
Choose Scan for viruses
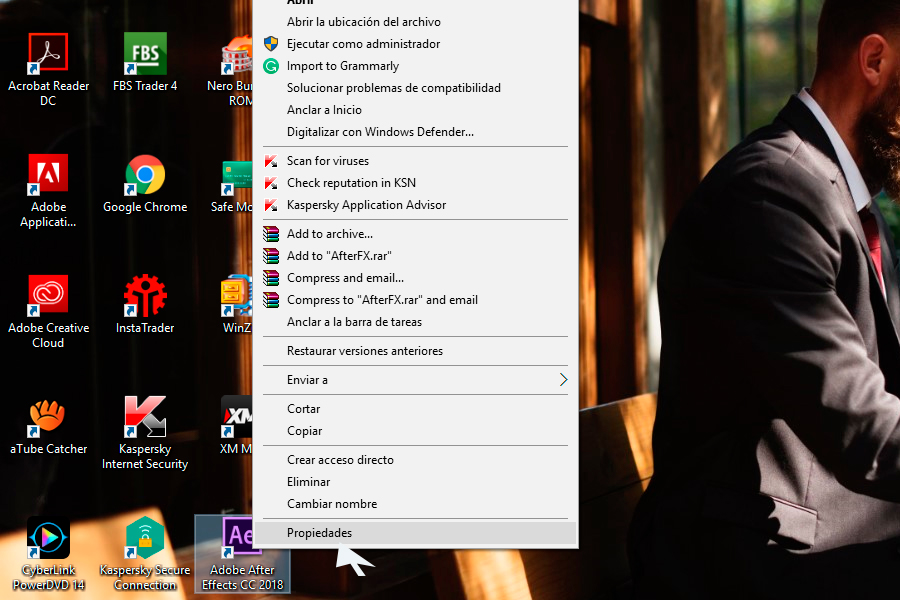point(328,160)
